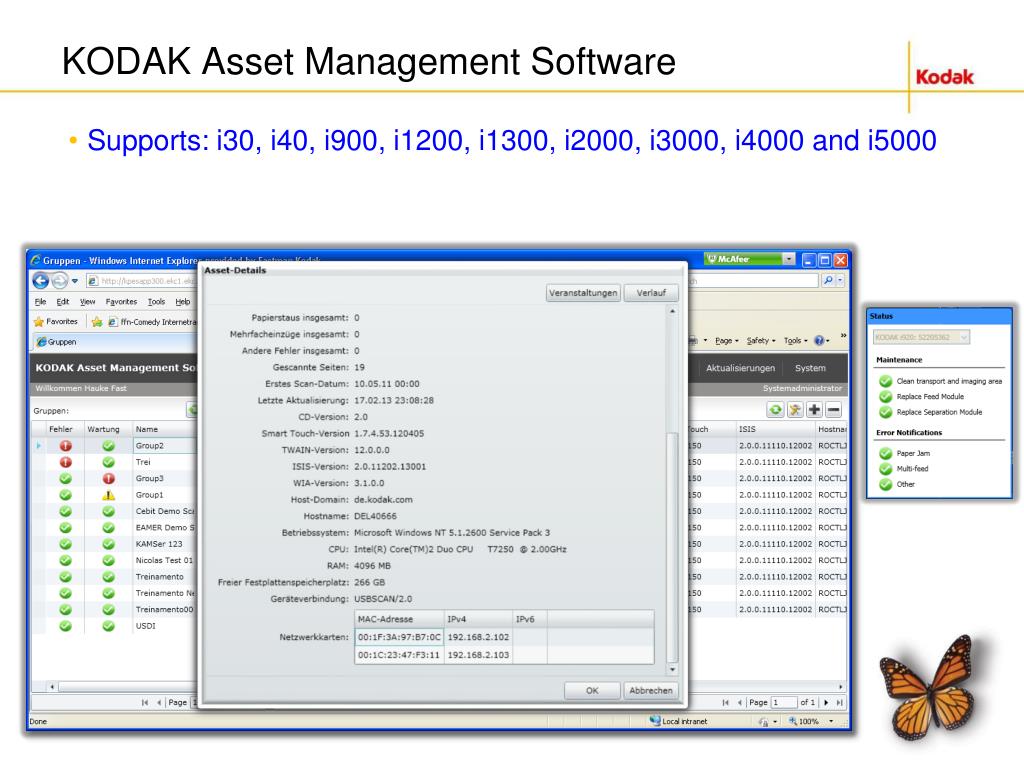This screenshot has height=768, width=1024.
Task: Select the KAMSer 123 group name
Action: (x=159, y=543)
